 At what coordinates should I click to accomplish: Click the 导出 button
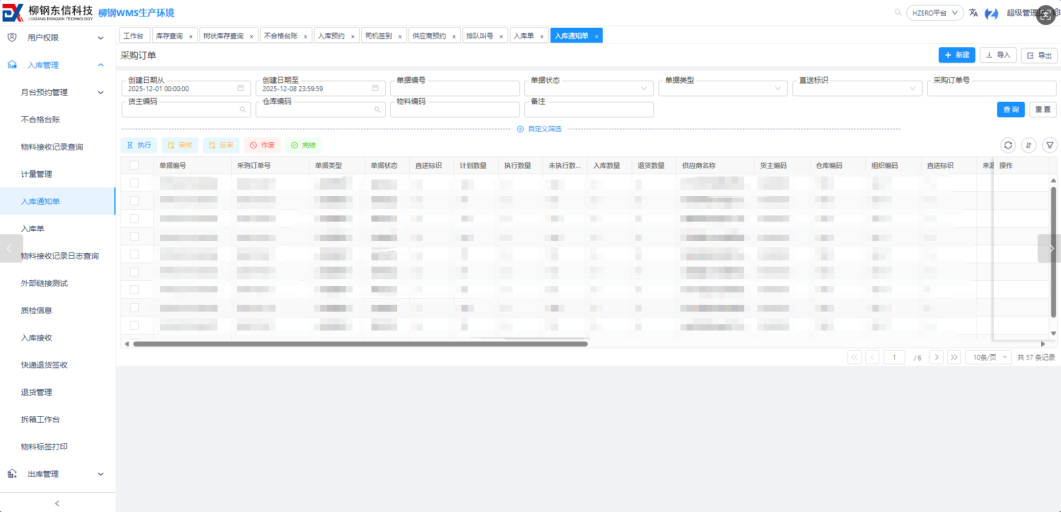[x=1039, y=55]
